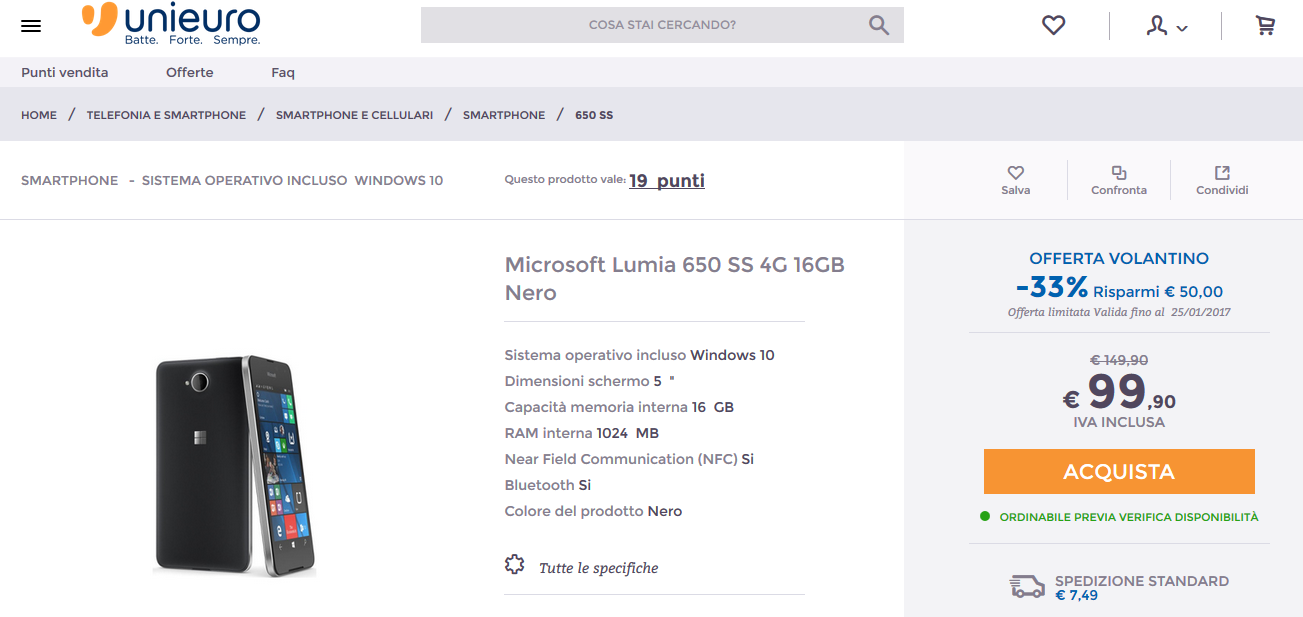This screenshot has height=617, width=1303.
Task: Open the Smartphone breadcrumb
Action: pos(504,115)
